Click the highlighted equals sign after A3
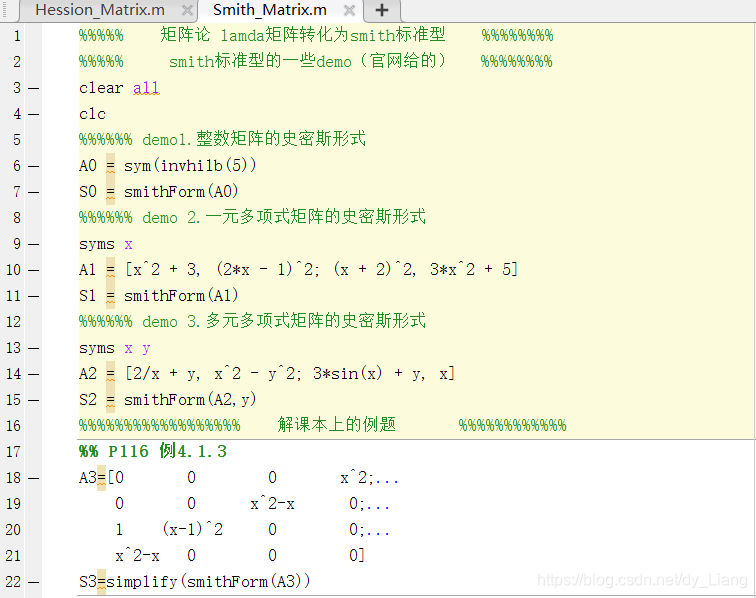 101,478
